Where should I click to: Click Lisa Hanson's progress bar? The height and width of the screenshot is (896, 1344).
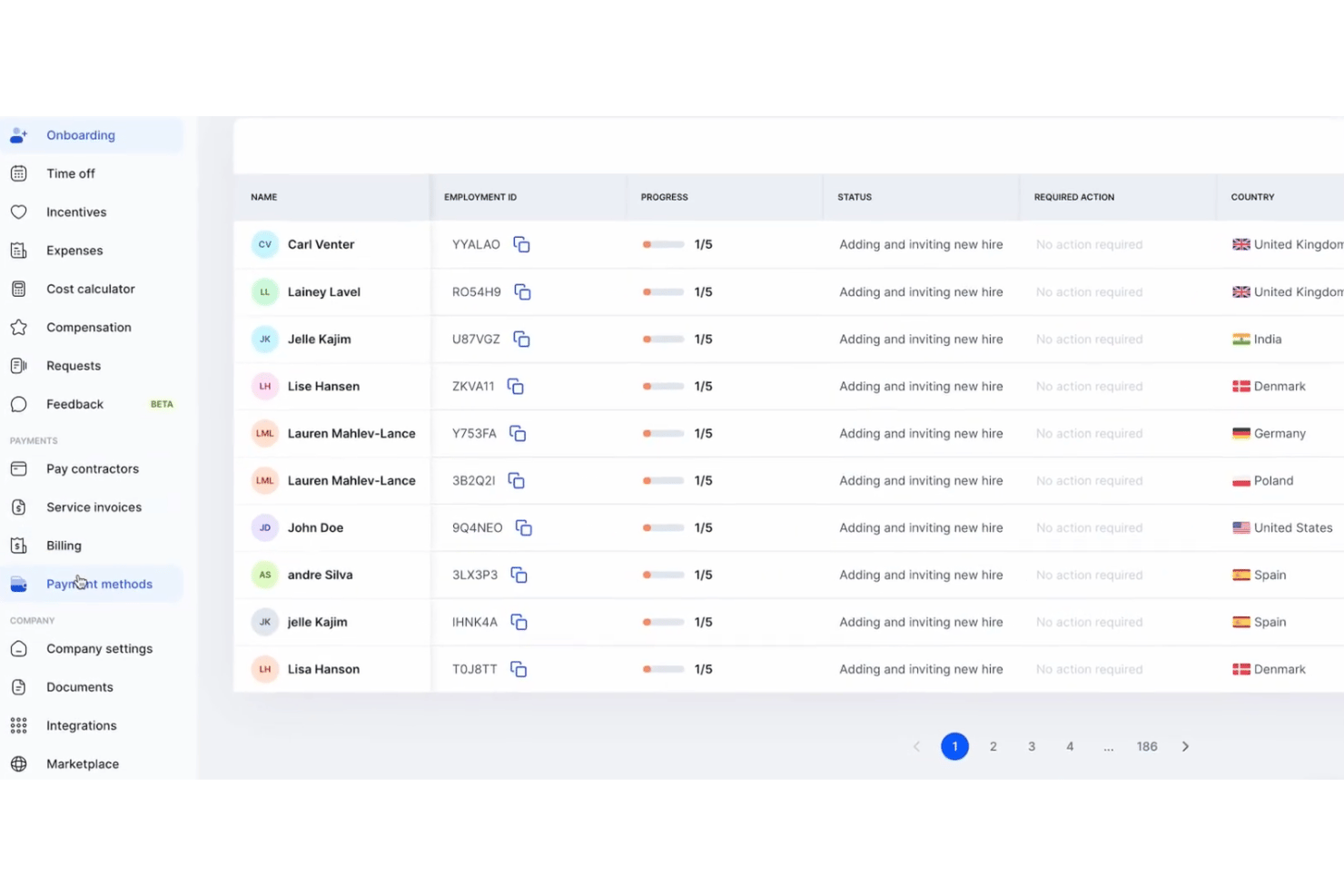663,669
